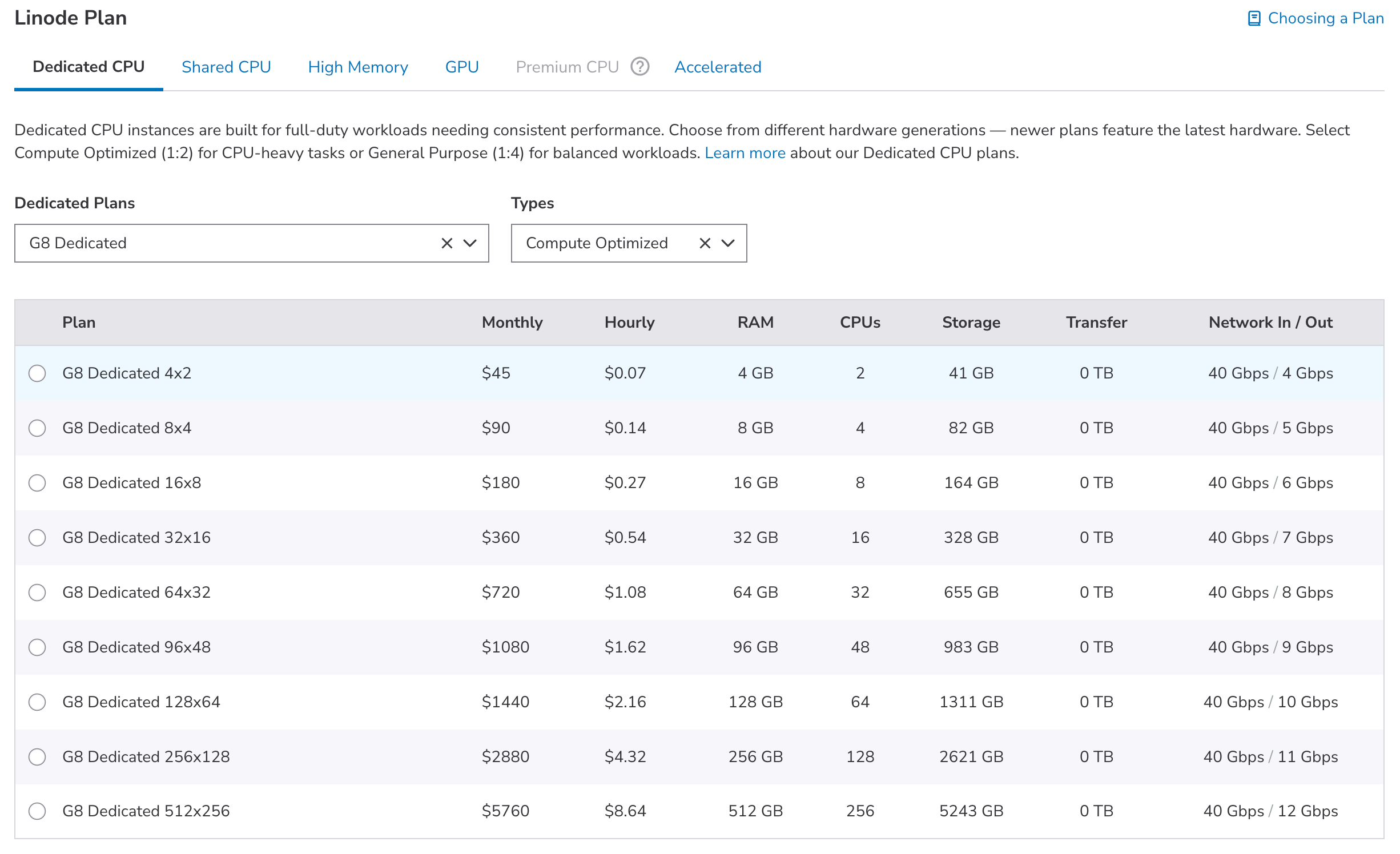Click the 5243 GB storage value

tap(971, 811)
